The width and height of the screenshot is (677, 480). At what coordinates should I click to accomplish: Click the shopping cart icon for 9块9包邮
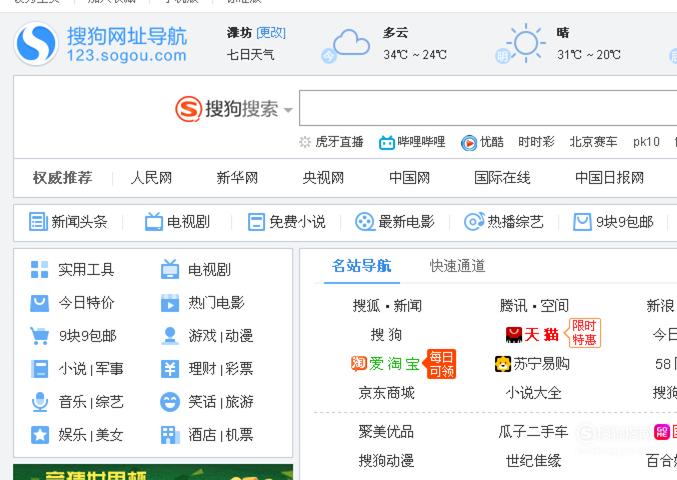click(x=39, y=336)
